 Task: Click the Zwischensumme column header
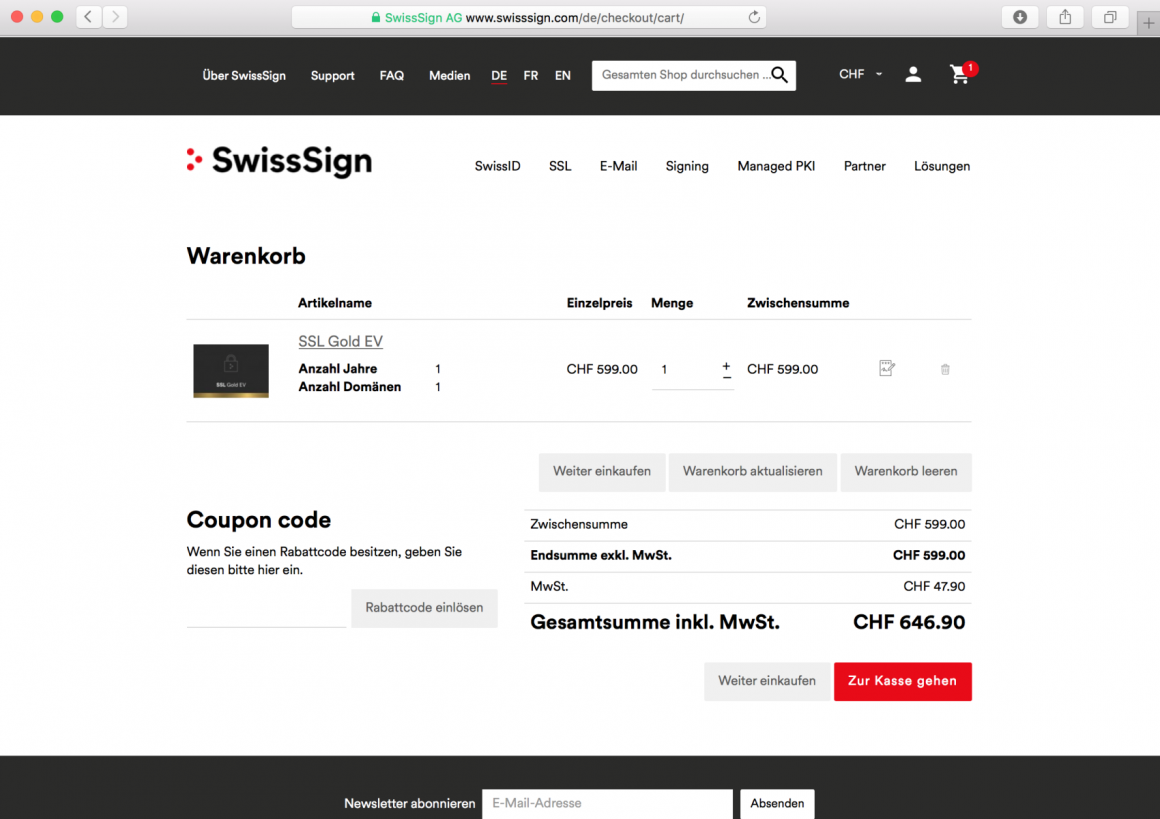point(798,303)
